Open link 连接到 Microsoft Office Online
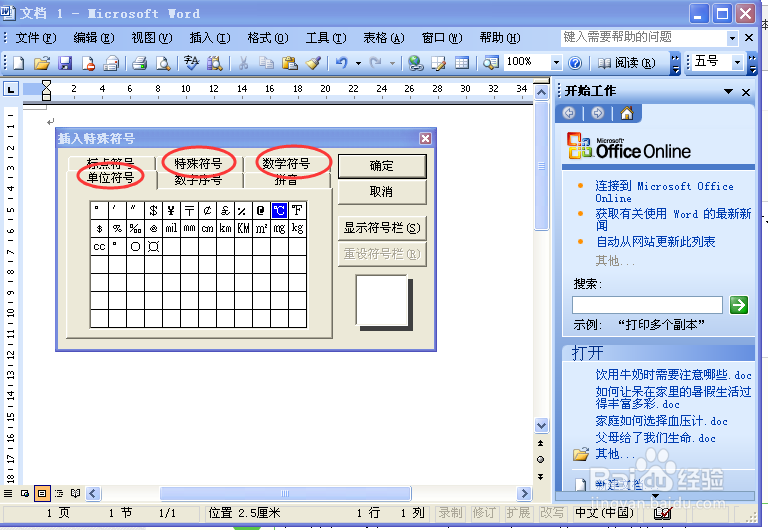Screen dimensions: 768x530 664,192
